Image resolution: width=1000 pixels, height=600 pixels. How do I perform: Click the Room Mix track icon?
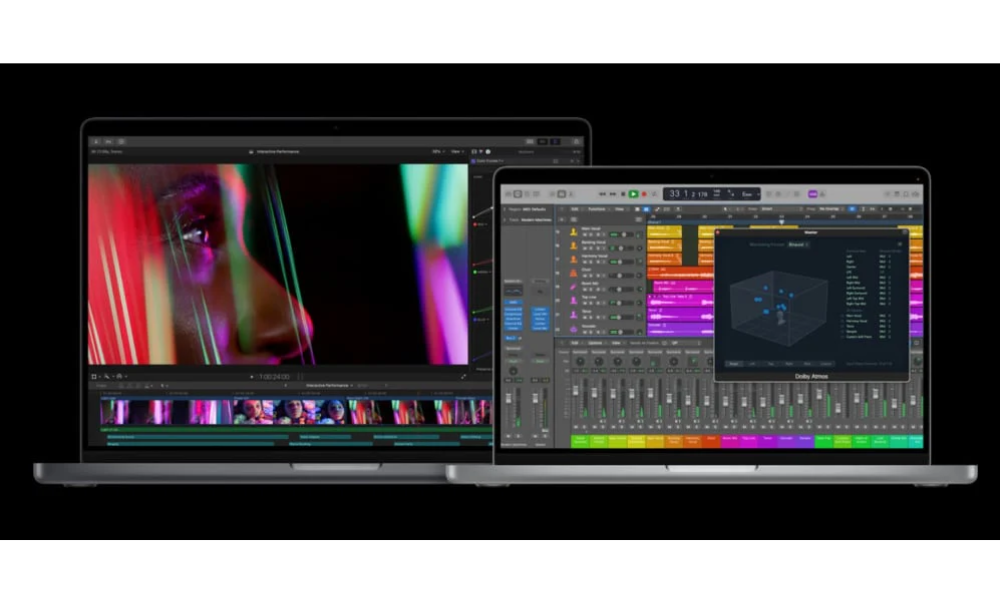574,288
